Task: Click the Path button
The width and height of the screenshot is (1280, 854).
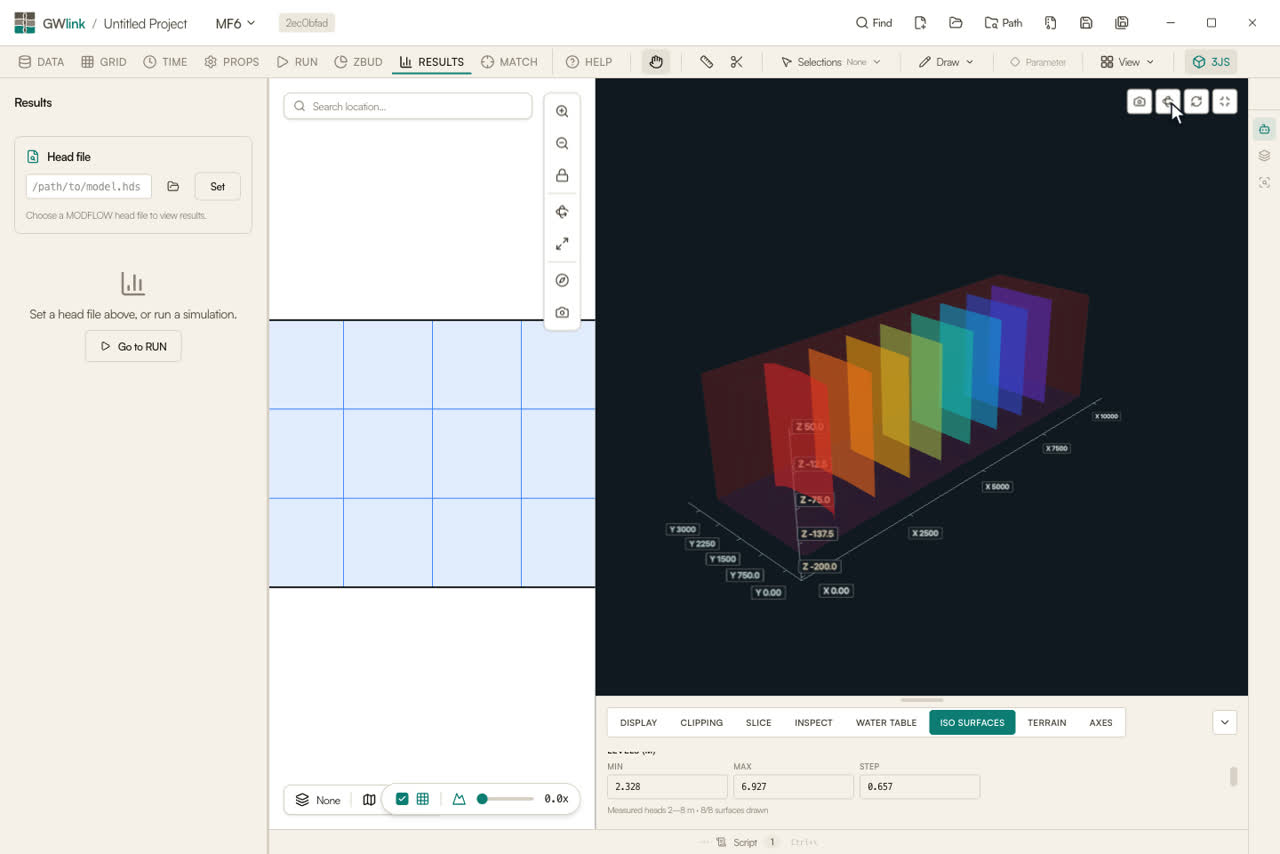Action: 1004,23
